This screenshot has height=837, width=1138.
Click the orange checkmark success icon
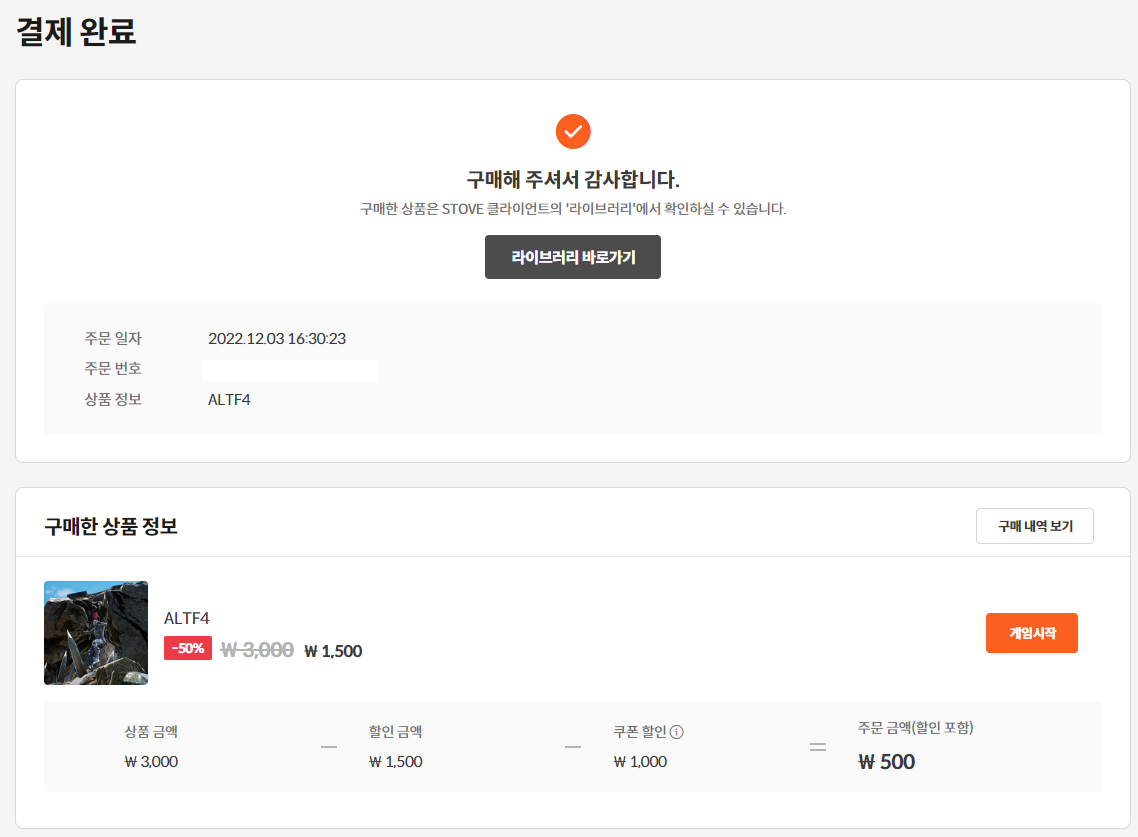[x=573, y=131]
